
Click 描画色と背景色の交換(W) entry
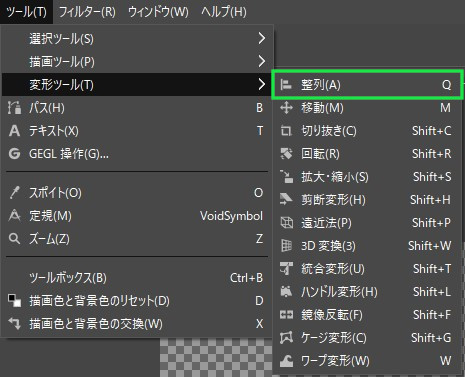tap(138, 324)
